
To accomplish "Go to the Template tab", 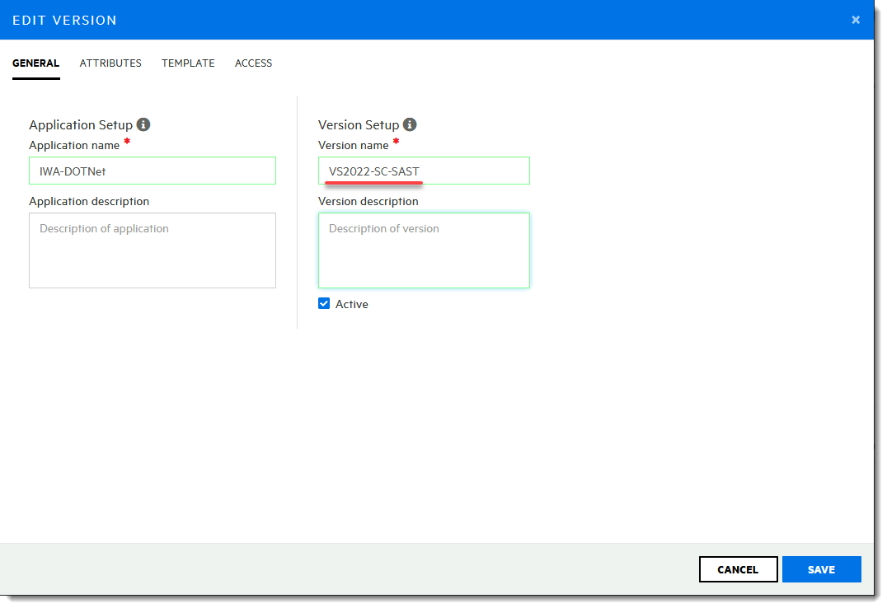I will point(188,63).
